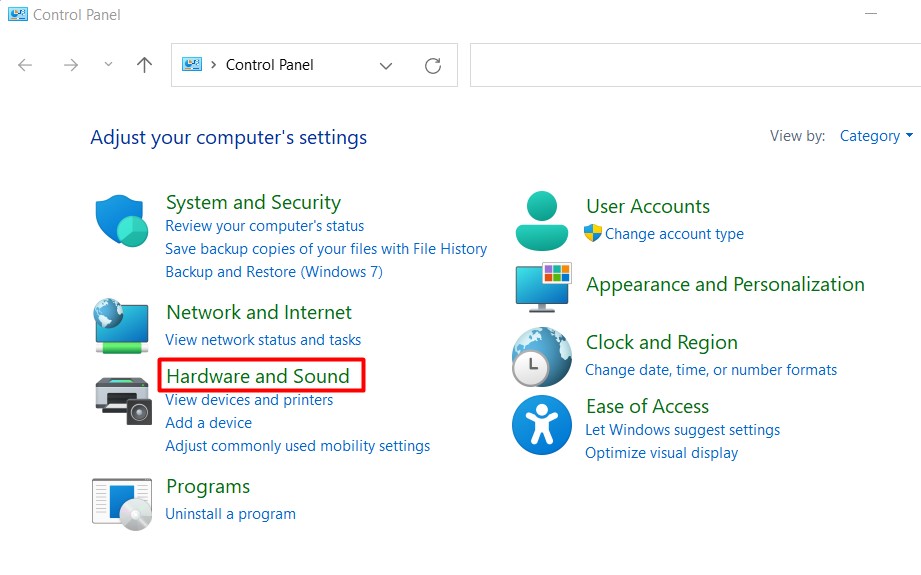This screenshot has width=921, height=575.
Task: Click the System and Security shield icon
Action: (122, 221)
